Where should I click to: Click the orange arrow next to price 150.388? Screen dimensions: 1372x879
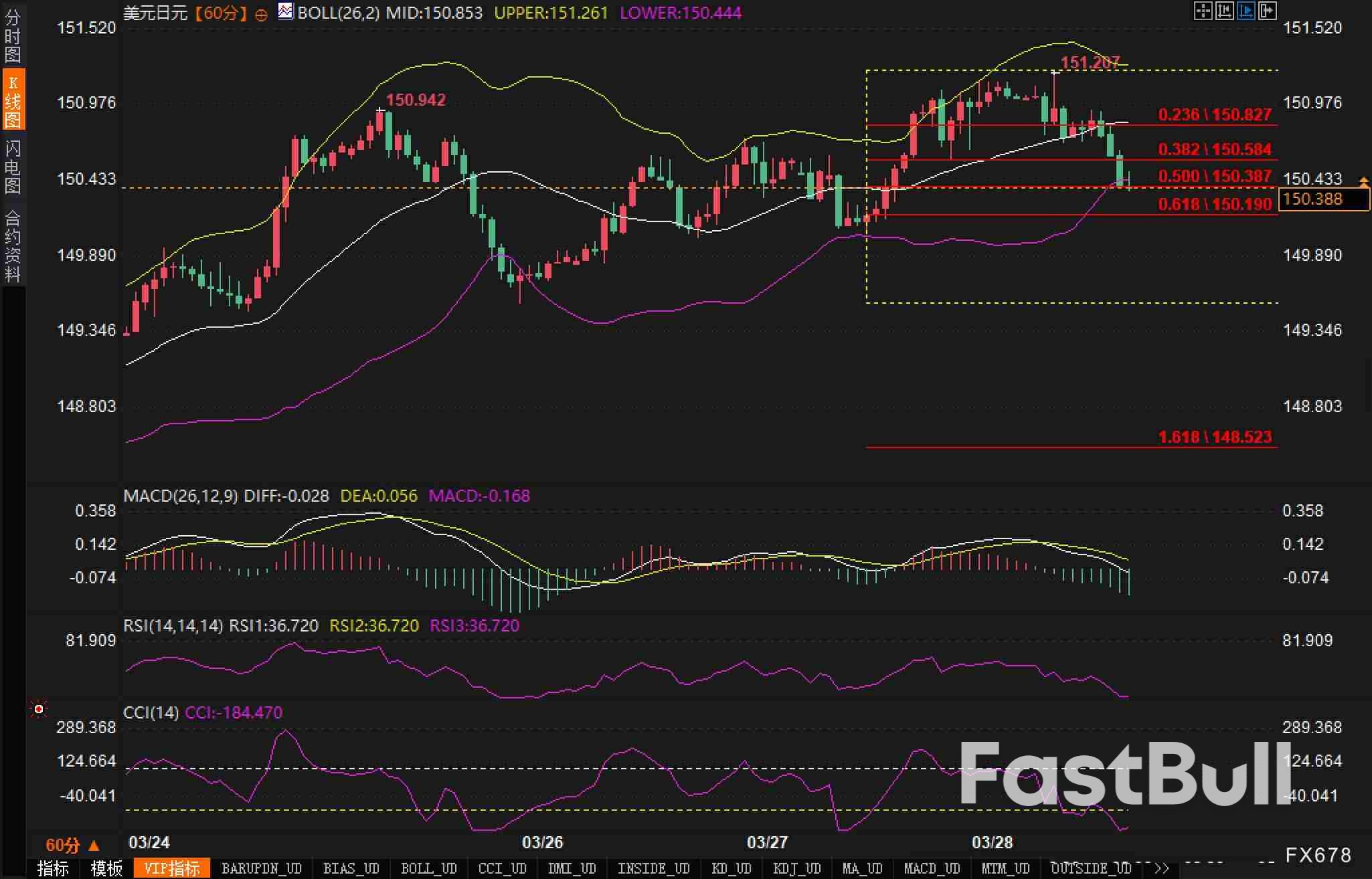click(1363, 181)
